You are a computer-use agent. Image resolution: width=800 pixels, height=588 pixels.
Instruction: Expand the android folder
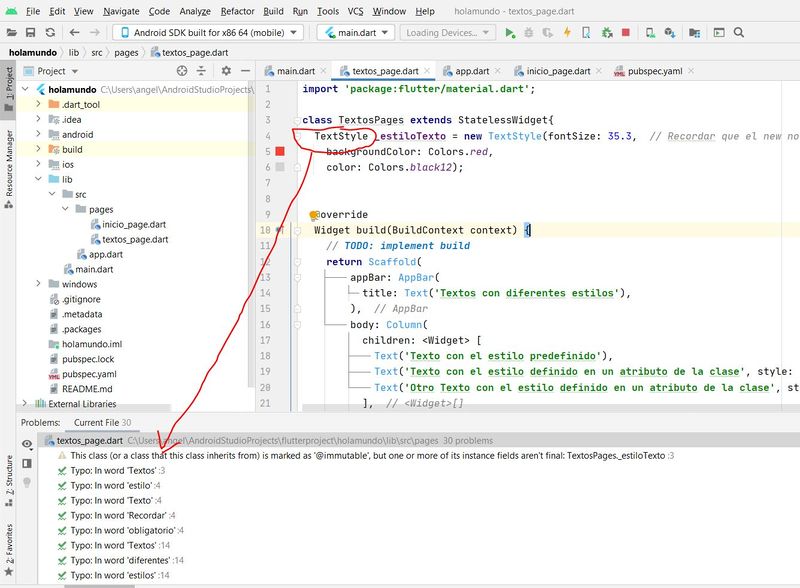[38, 134]
